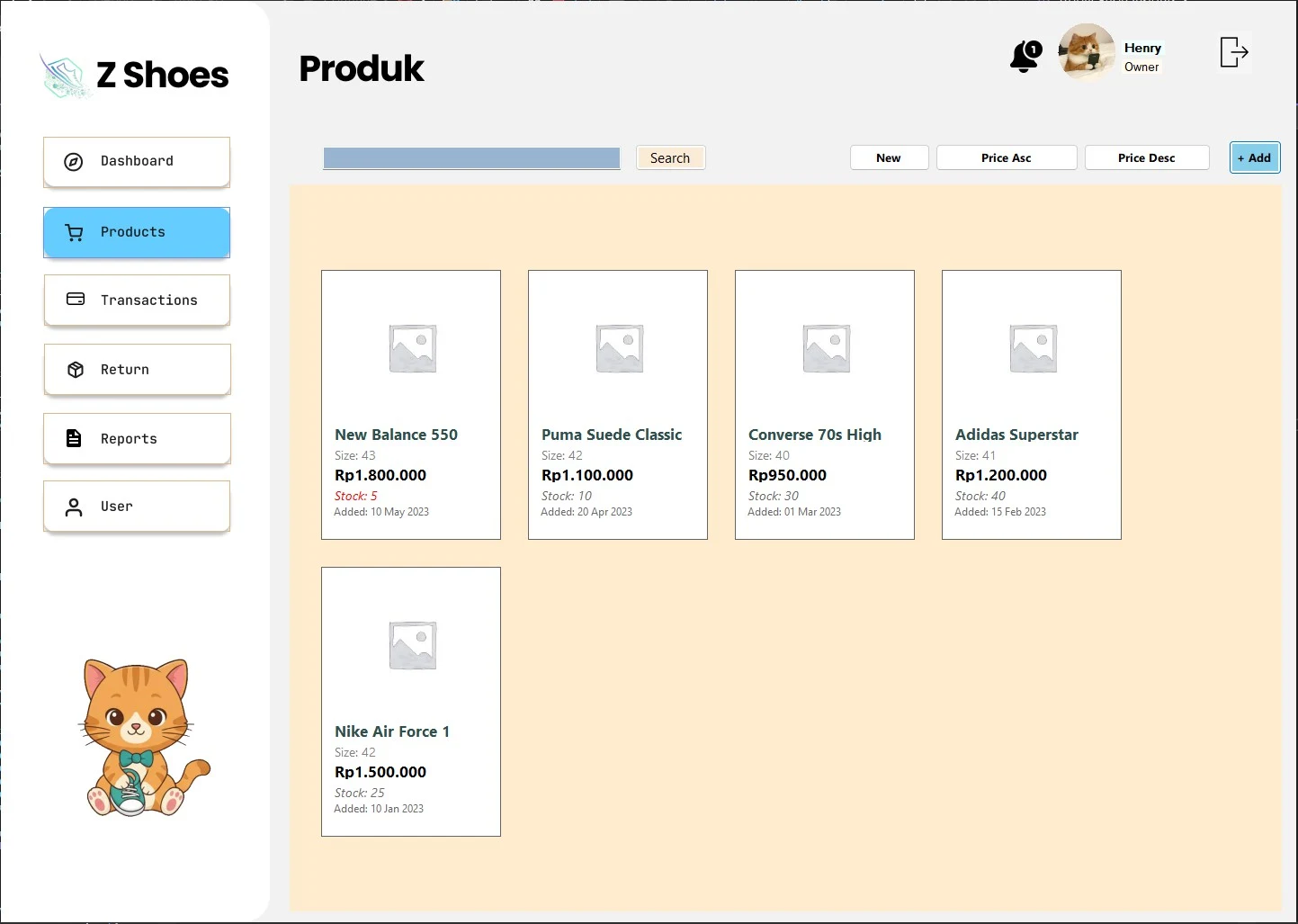The image size is (1298, 924).
Task: Sort by Price Asc
Action: coord(1007,157)
